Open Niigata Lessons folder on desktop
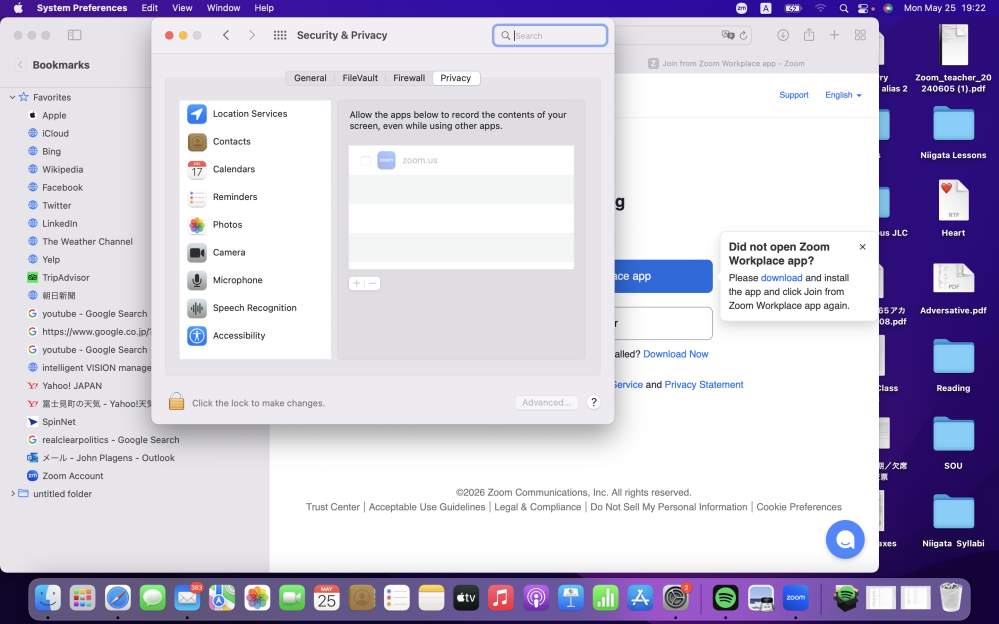The height and width of the screenshot is (624, 999). [x=953, y=133]
